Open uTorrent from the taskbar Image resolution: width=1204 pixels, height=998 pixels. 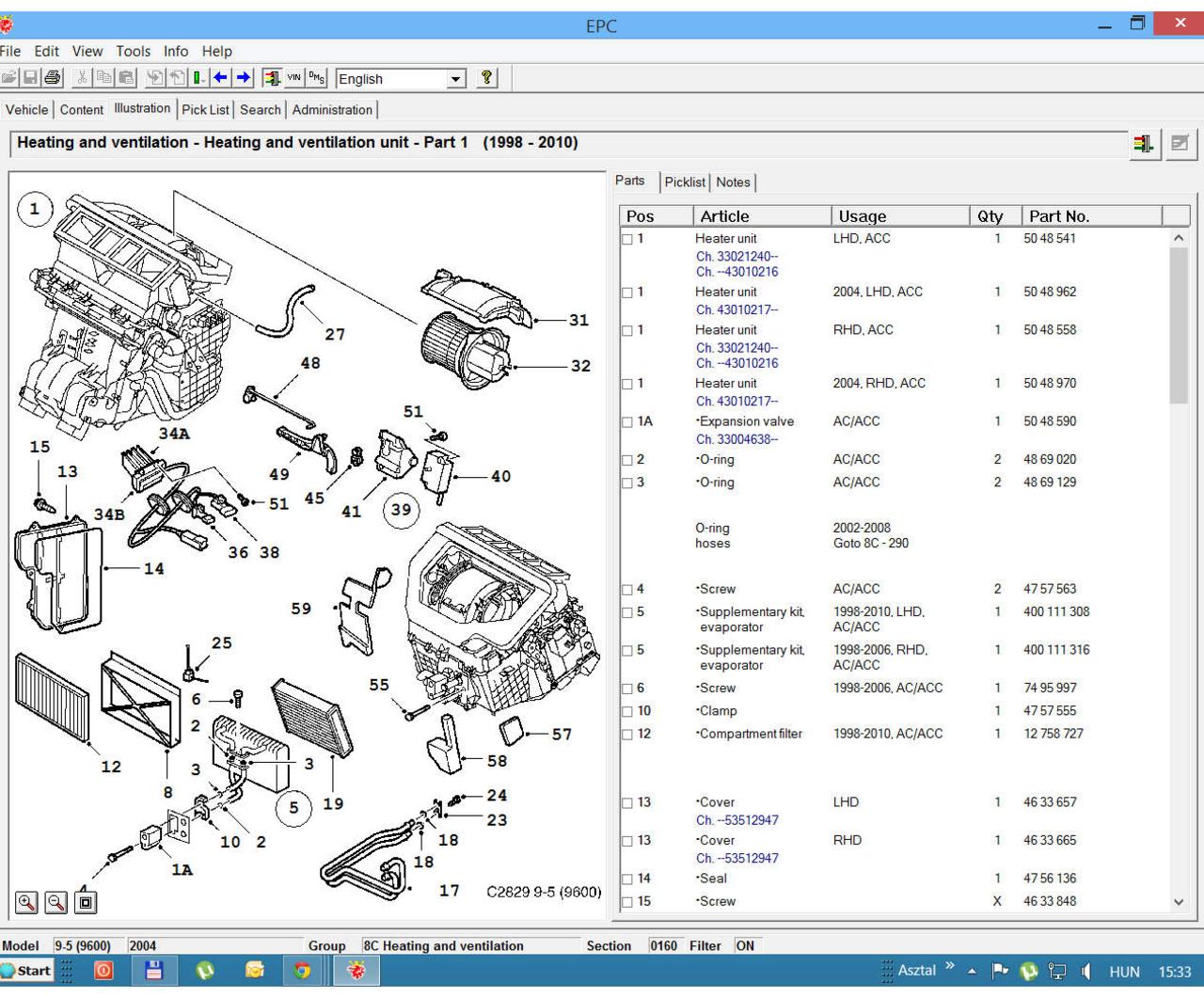[204, 971]
